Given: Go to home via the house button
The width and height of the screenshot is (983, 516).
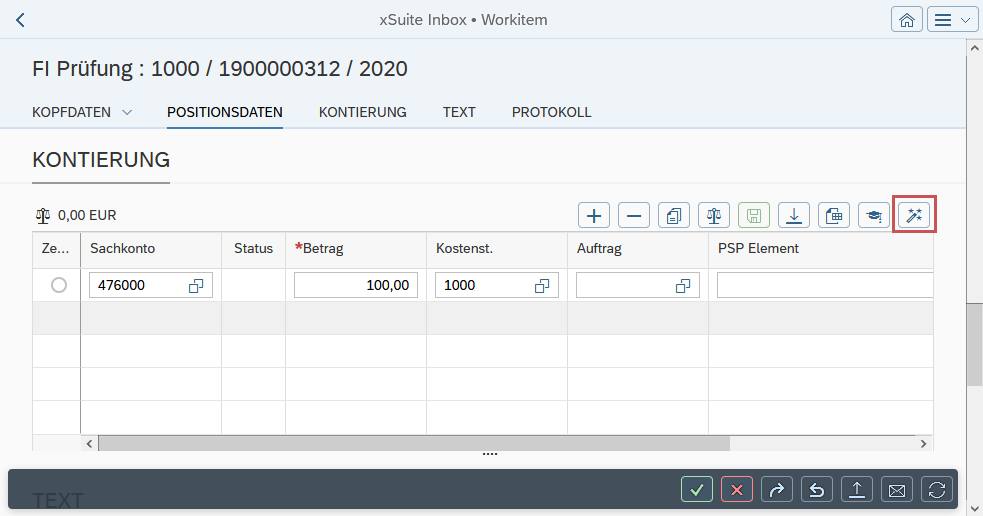Looking at the screenshot, I should pyautogui.click(x=906, y=20).
